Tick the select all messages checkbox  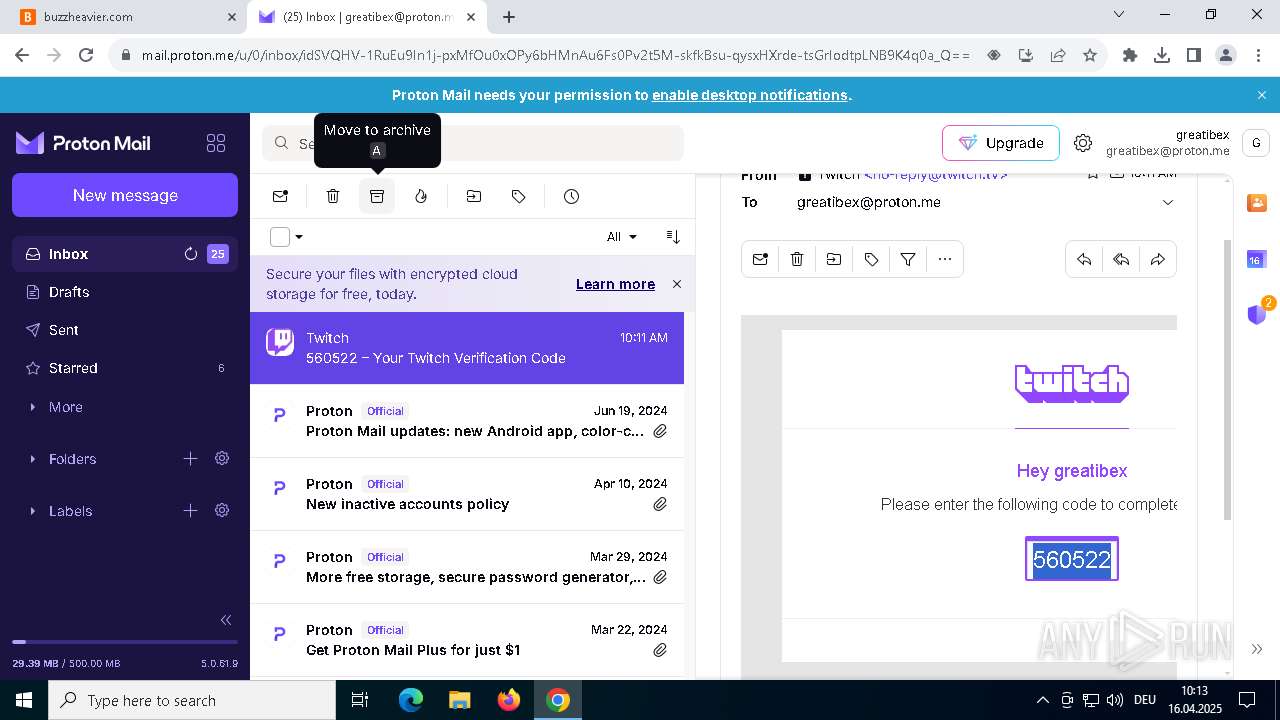click(280, 237)
